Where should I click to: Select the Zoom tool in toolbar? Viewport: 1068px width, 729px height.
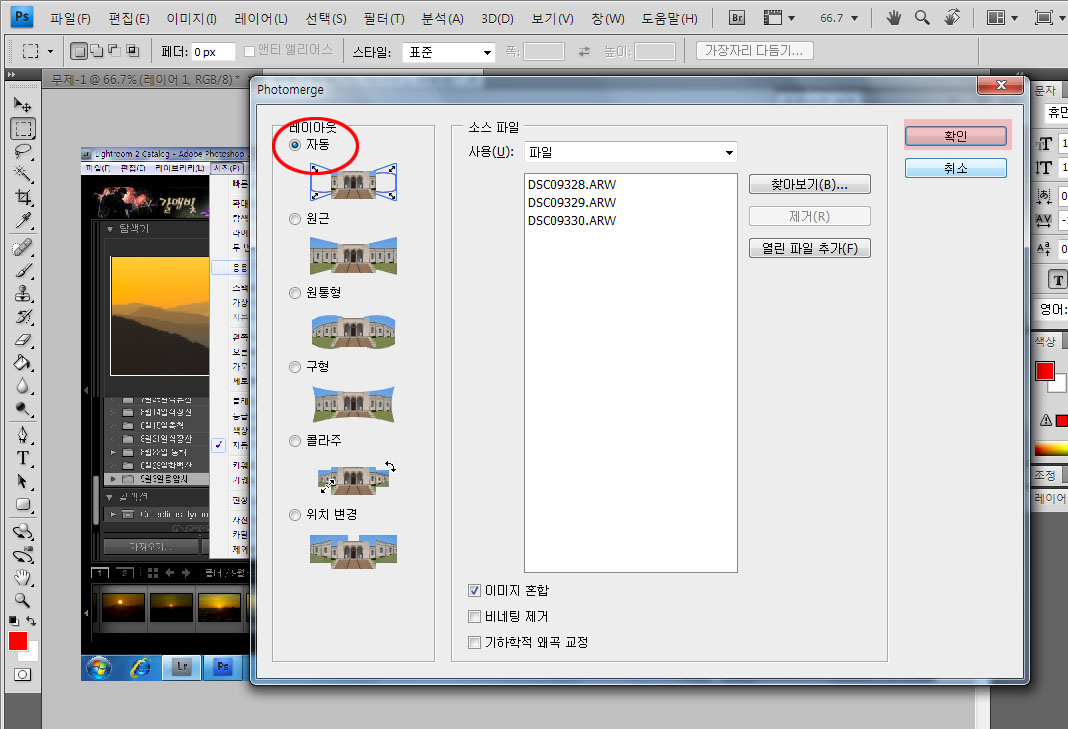click(23, 600)
